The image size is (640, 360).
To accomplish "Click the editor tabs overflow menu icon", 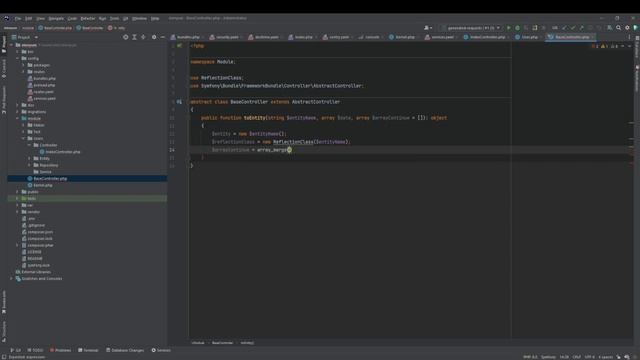I will tap(629, 37).
